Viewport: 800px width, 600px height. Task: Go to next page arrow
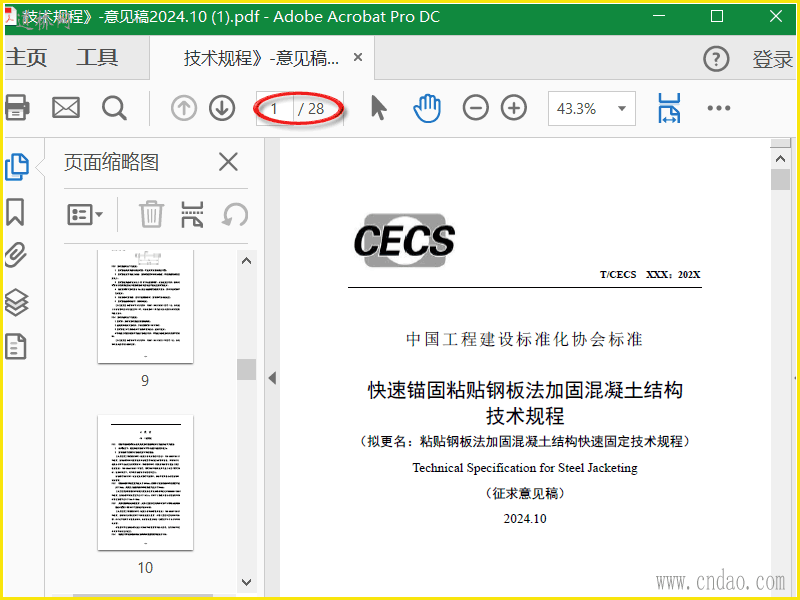click(x=222, y=108)
